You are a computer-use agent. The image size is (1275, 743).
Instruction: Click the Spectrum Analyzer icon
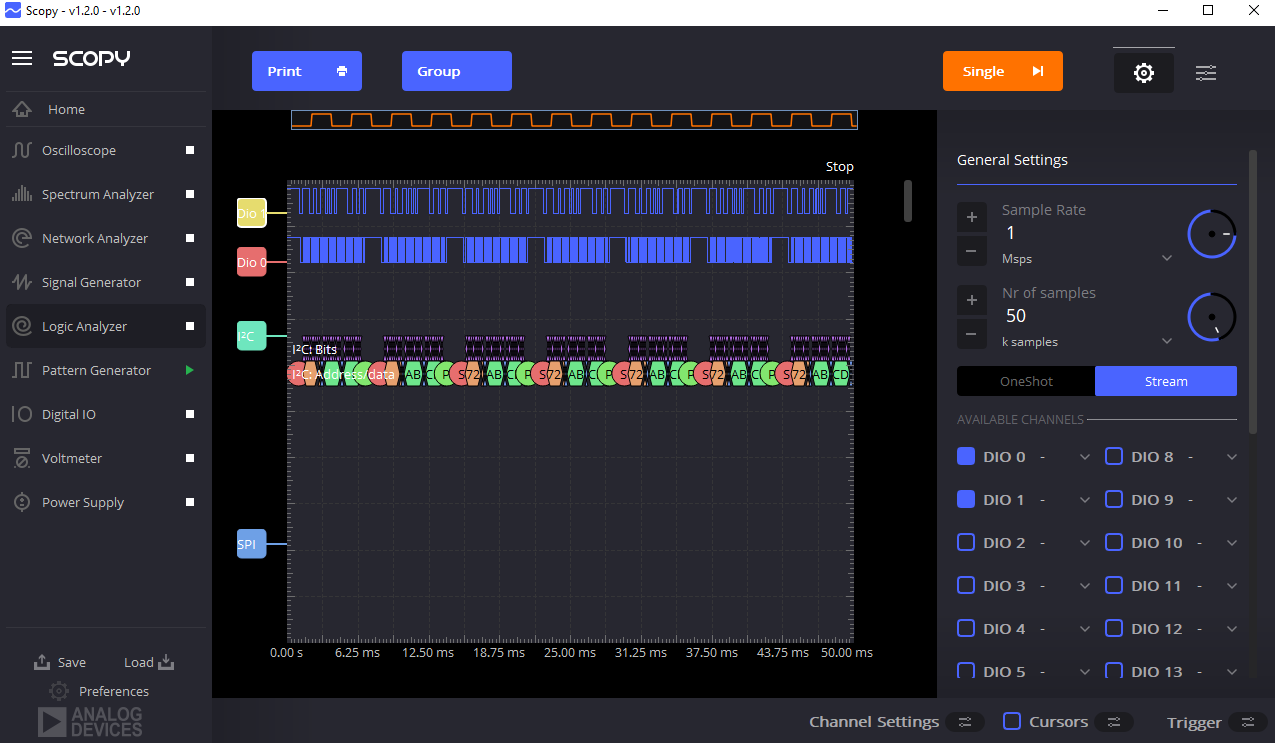point(22,194)
